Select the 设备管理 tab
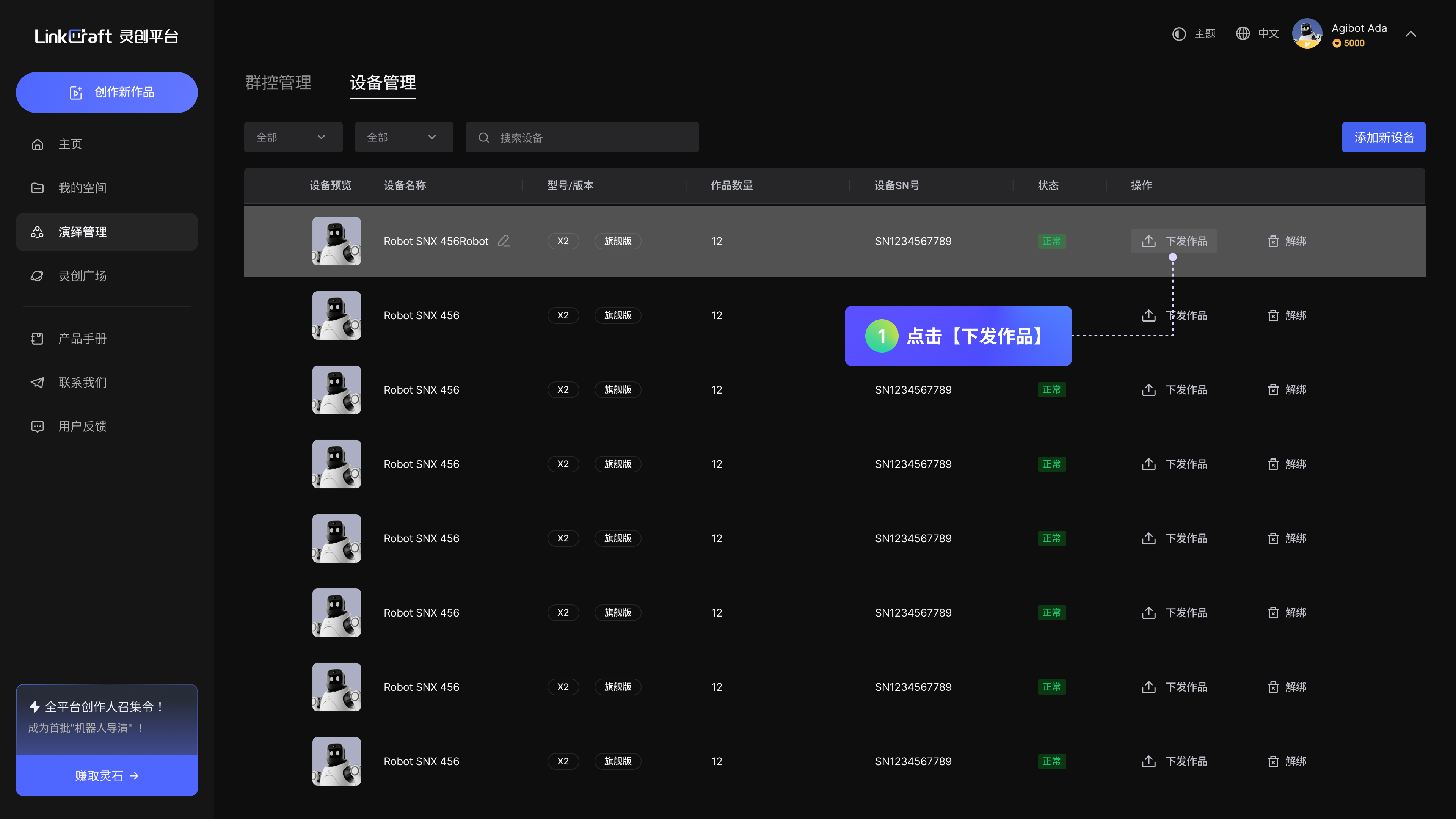1456x819 pixels. coord(383,83)
